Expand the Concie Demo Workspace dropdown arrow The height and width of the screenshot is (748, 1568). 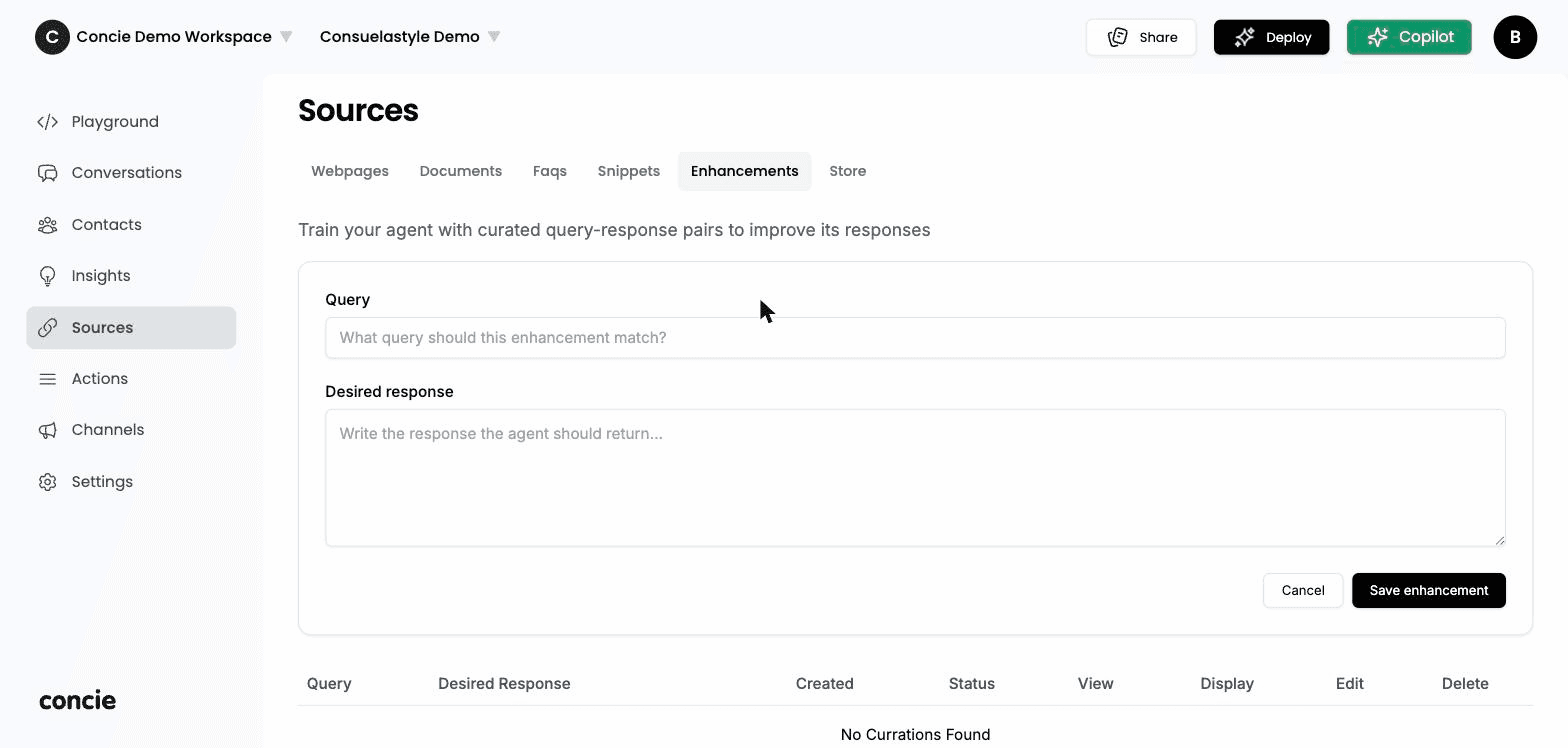[x=286, y=37]
